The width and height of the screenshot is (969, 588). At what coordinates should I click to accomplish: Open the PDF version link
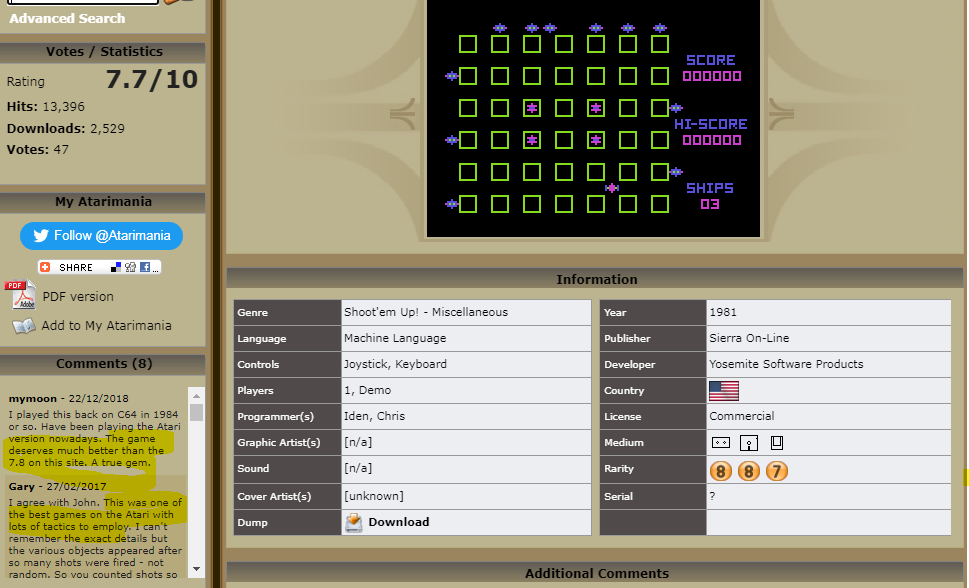(x=77, y=297)
